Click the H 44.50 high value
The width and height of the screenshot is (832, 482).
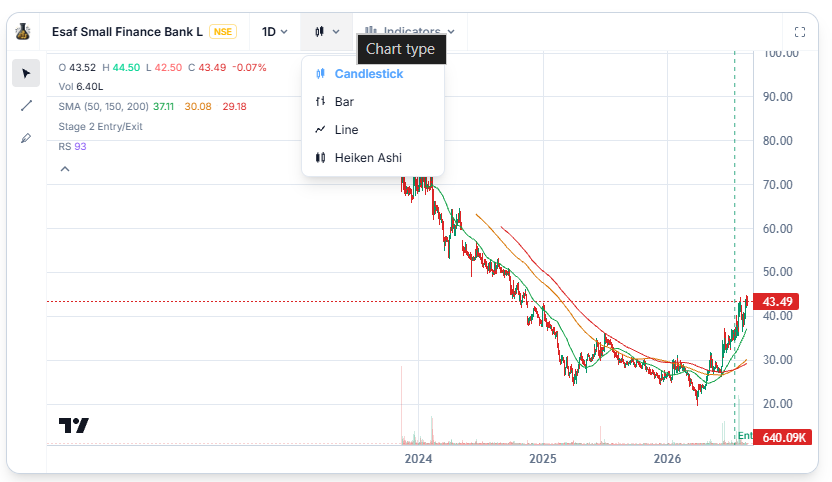[121, 67]
